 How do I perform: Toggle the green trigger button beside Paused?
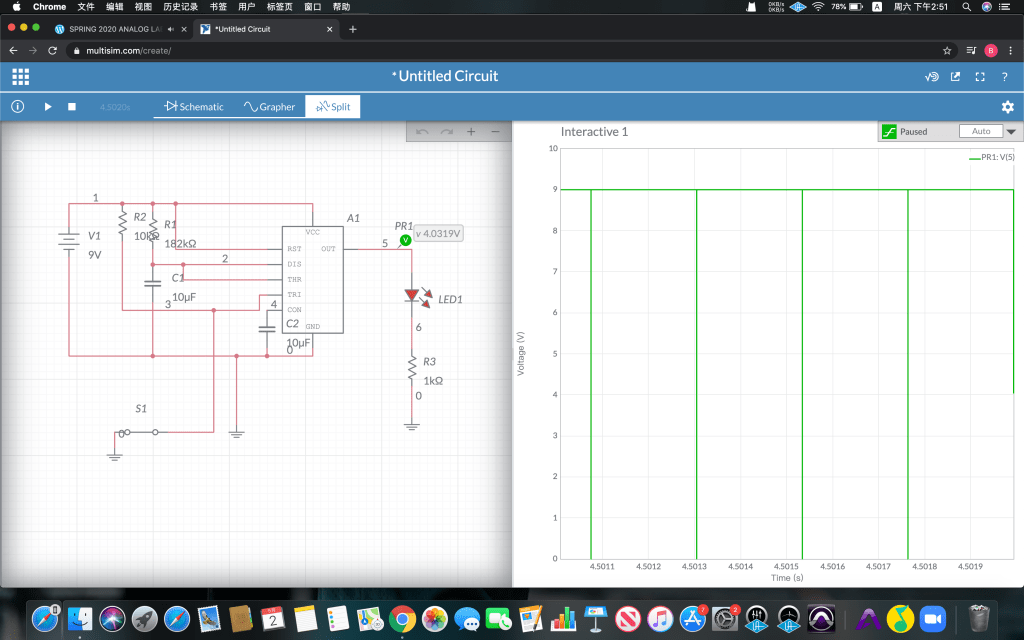889,132
